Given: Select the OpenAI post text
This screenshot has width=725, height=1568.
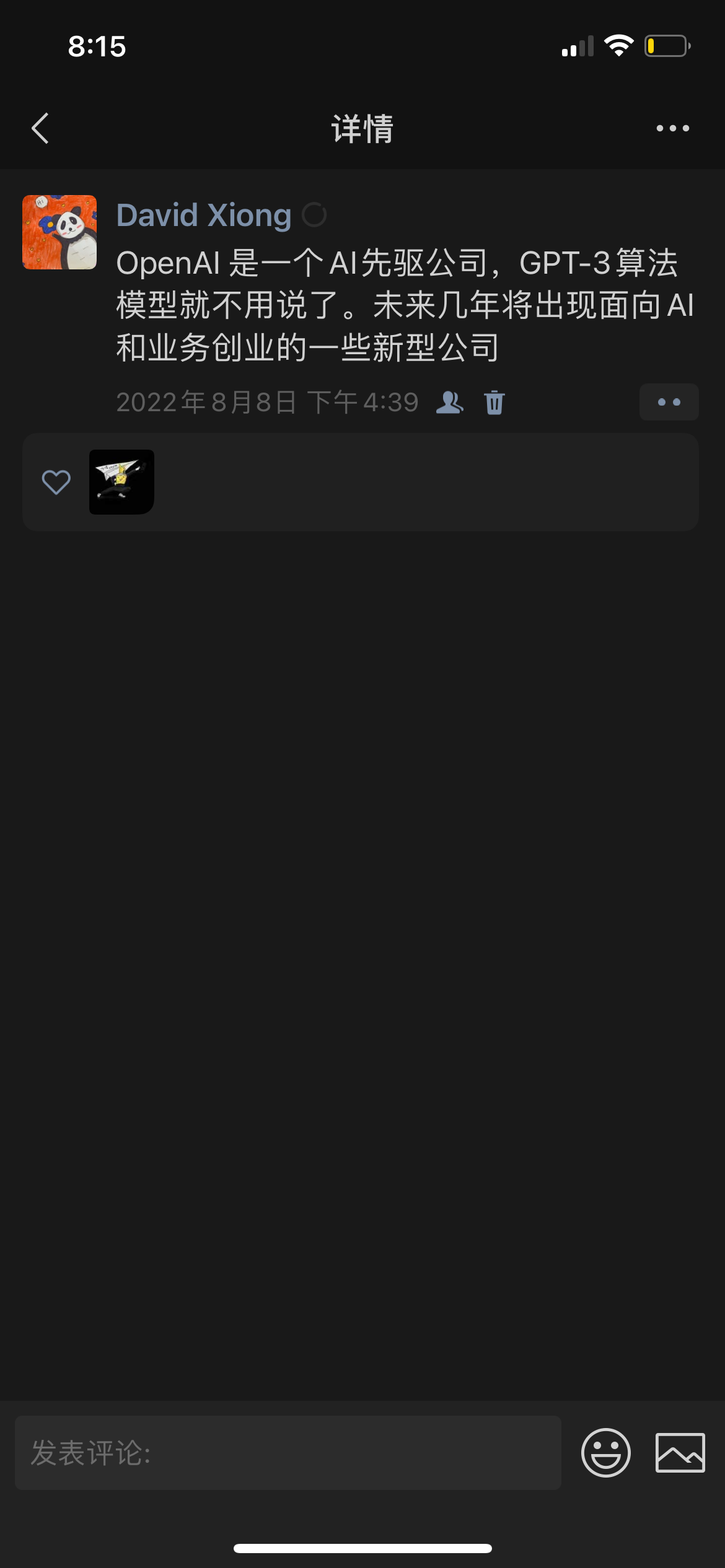Looking at the screenshot, I should point(405,305).
